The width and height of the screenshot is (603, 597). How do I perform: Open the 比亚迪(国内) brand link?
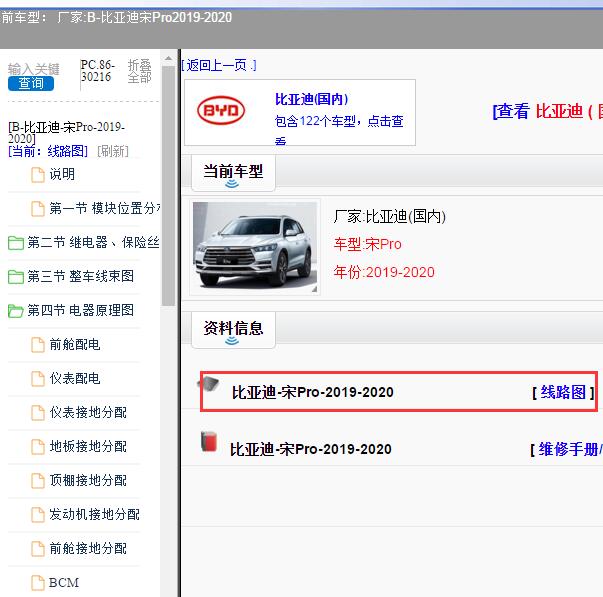(x=311, y=99)
